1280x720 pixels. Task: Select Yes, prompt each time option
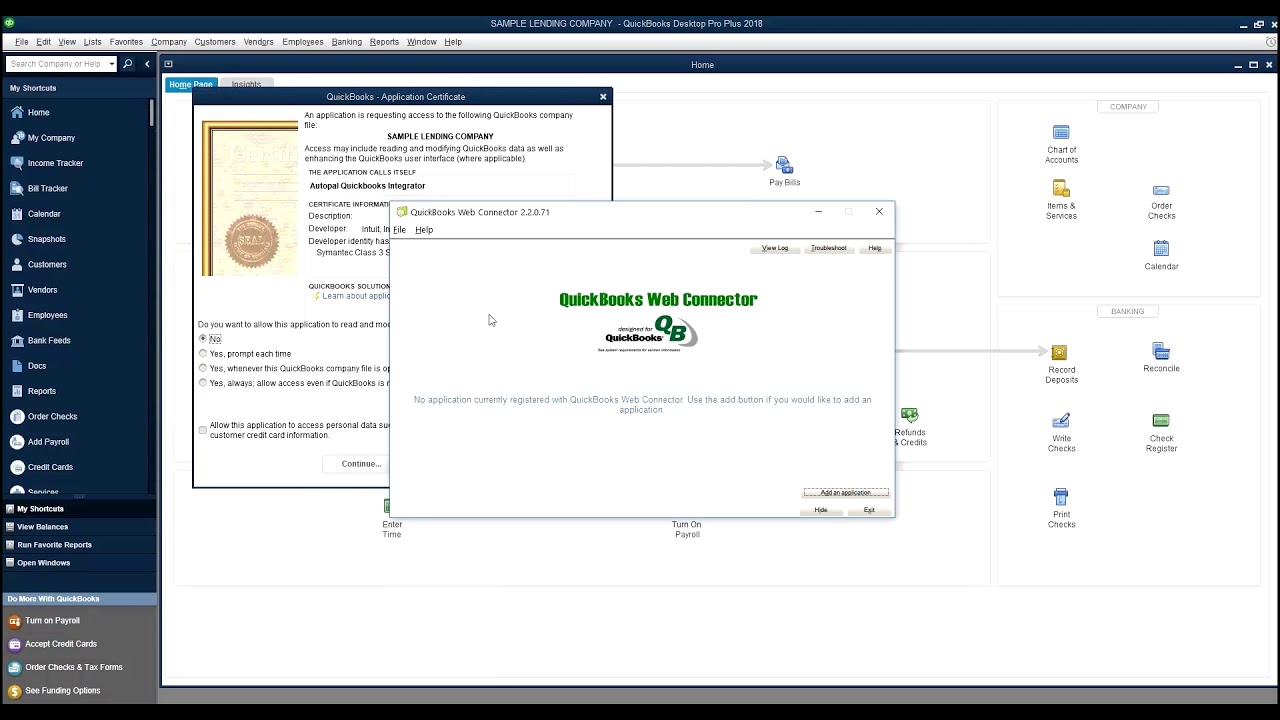(x=203, y=353)
